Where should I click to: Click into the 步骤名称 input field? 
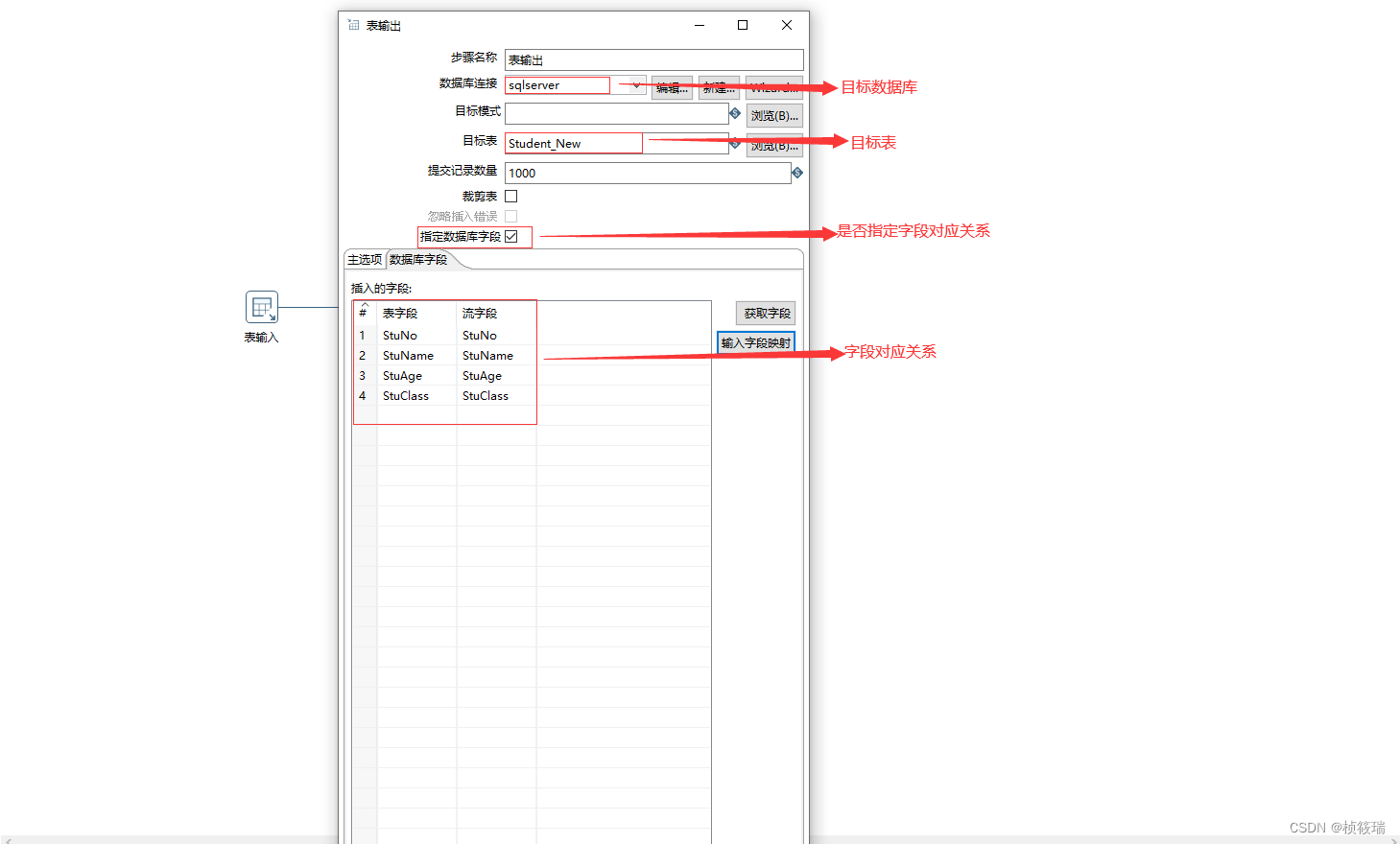pos(654,59)
